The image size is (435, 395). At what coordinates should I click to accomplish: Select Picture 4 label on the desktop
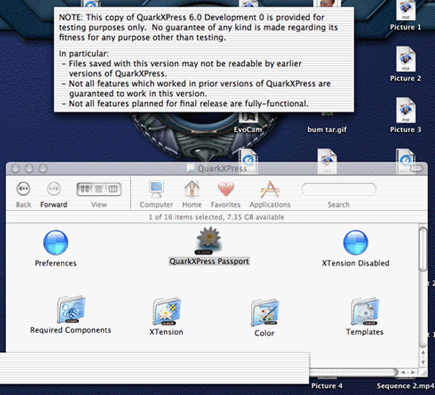[x=327, y=386]
